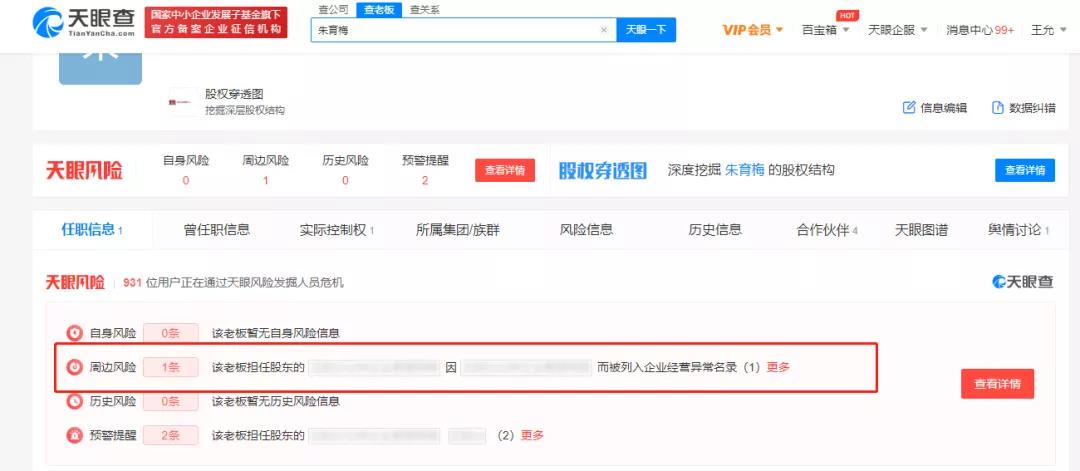This screenshot has height=471, width=1080.
Task: Open 消息中心 notifications
Action: pos(979,30)
